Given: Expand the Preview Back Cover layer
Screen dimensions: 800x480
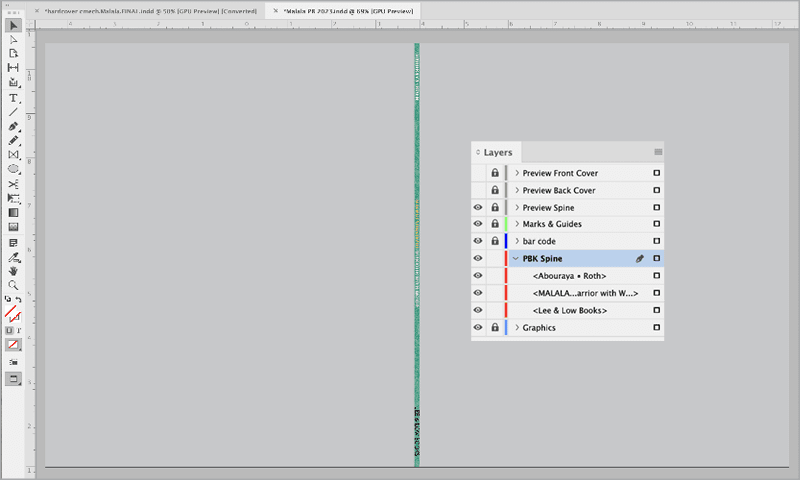Looking at the screenshot, I should (x=517, y=190).
